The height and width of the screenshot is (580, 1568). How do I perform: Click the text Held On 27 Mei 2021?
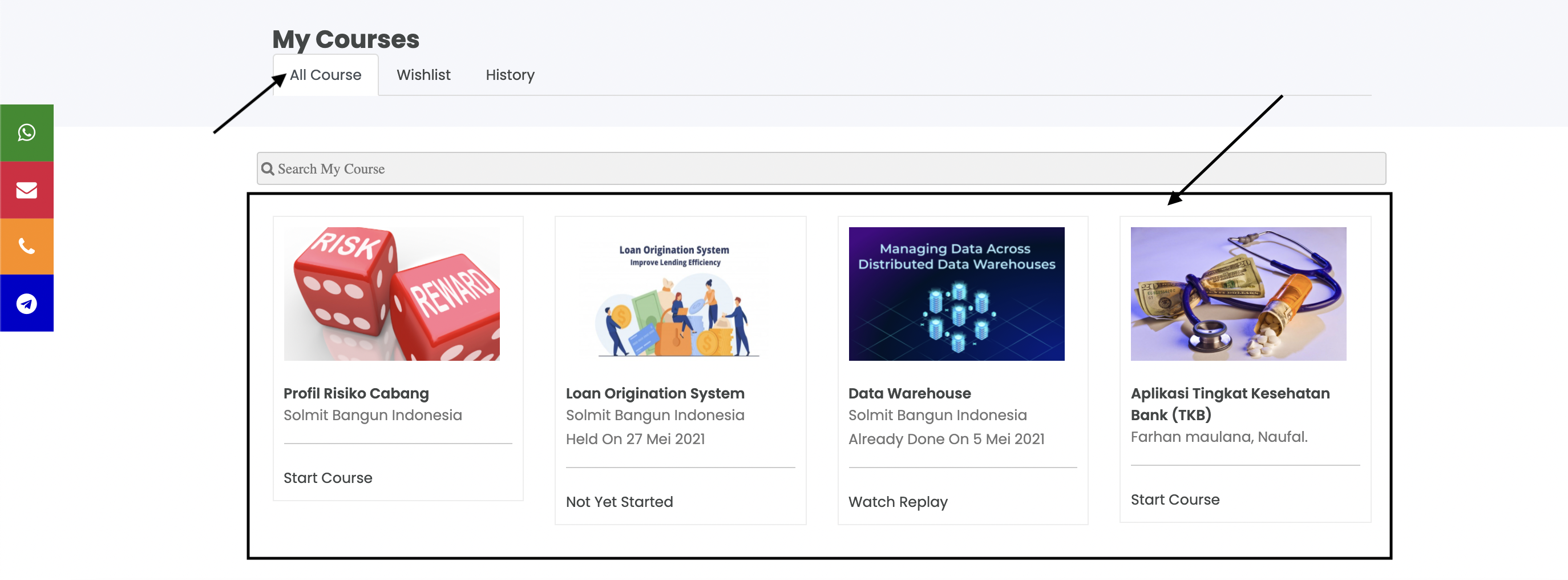click(x=636, y=439)
